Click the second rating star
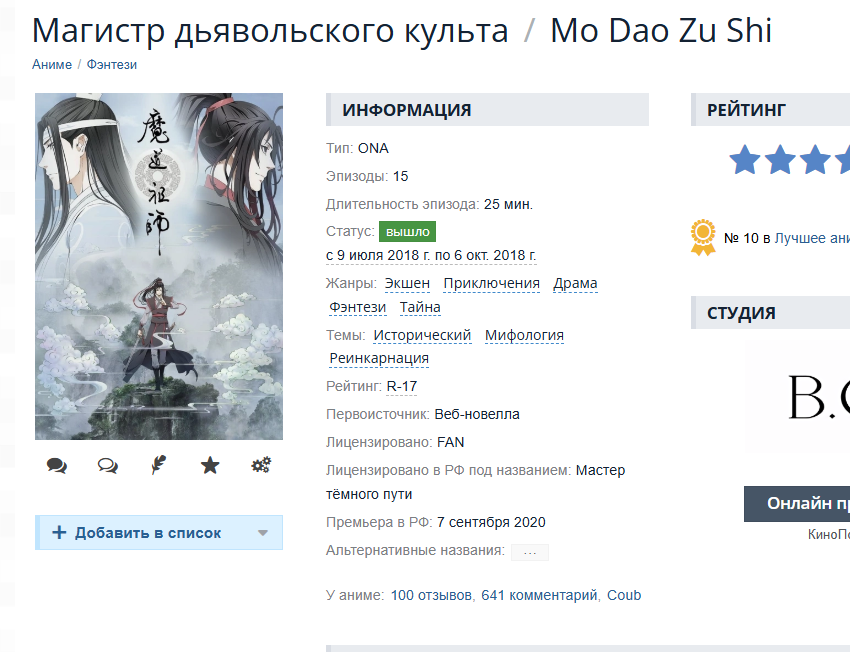850x652 pixels. pos(780,160)
